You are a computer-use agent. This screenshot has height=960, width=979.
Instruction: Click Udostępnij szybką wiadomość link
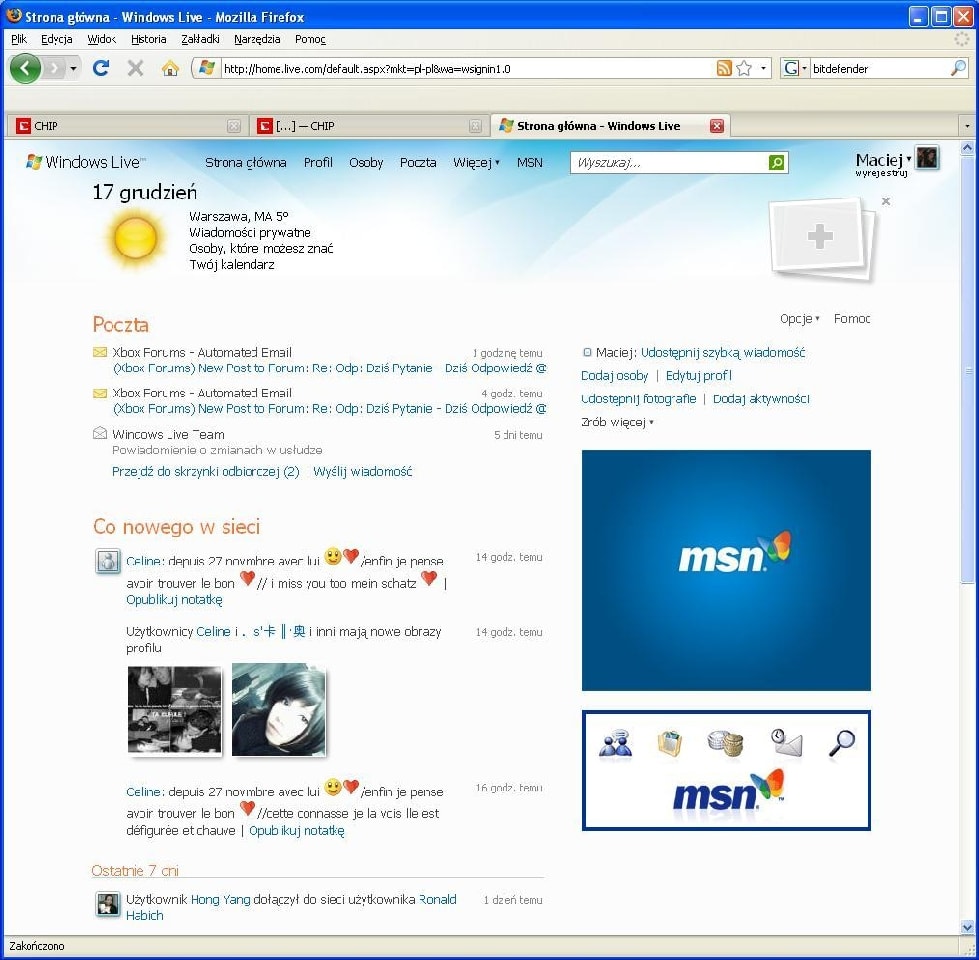tap(723, 353)
